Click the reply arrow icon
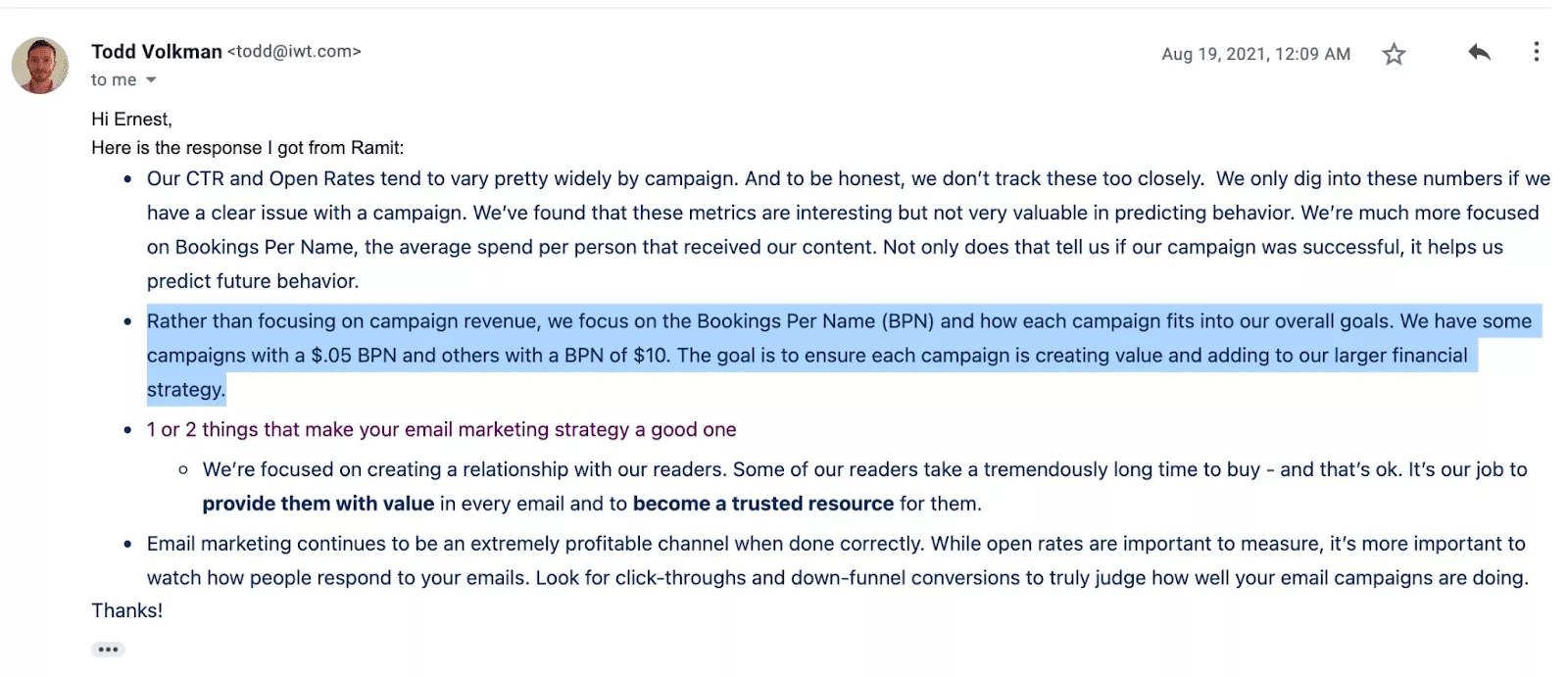This screenshot has height=677, width=1568. pos(1479,53)
